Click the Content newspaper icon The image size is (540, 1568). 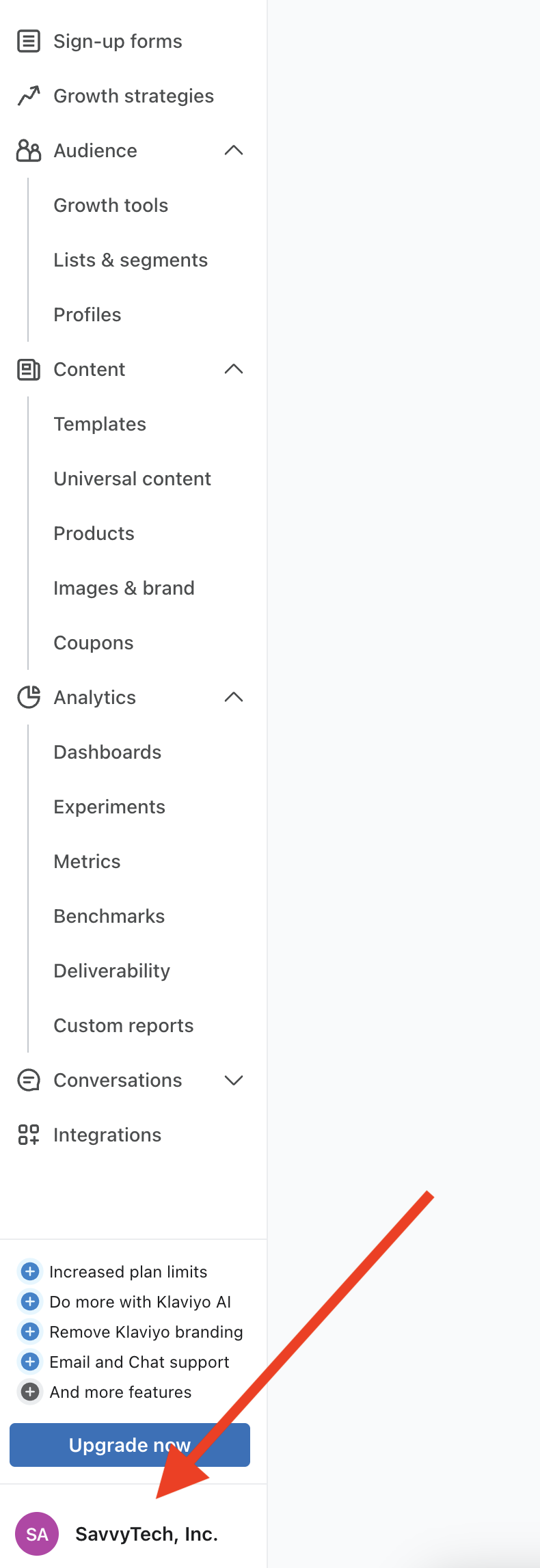[28, 369]
